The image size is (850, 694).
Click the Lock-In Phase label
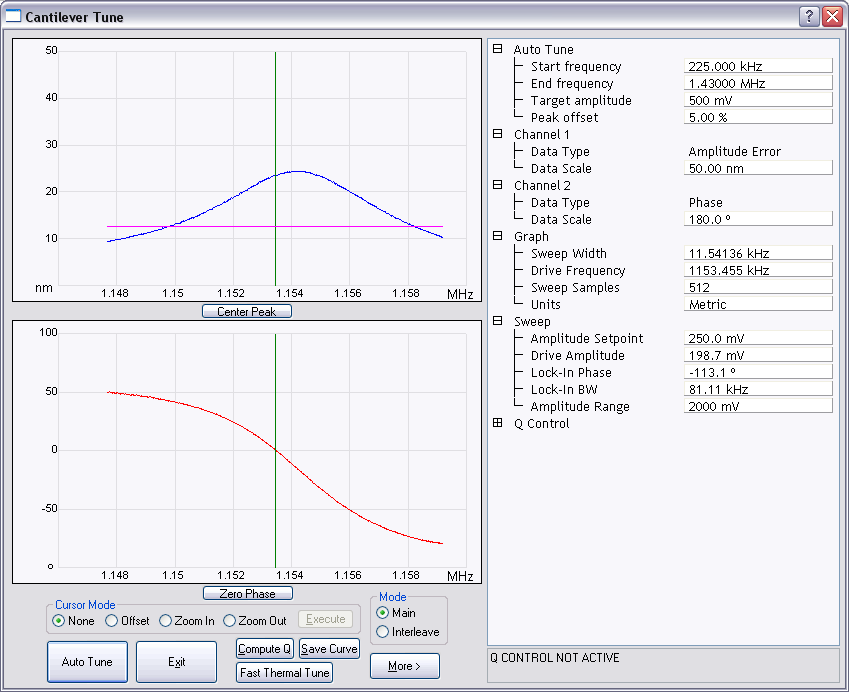pyautogui.click(x=571, y=372)
